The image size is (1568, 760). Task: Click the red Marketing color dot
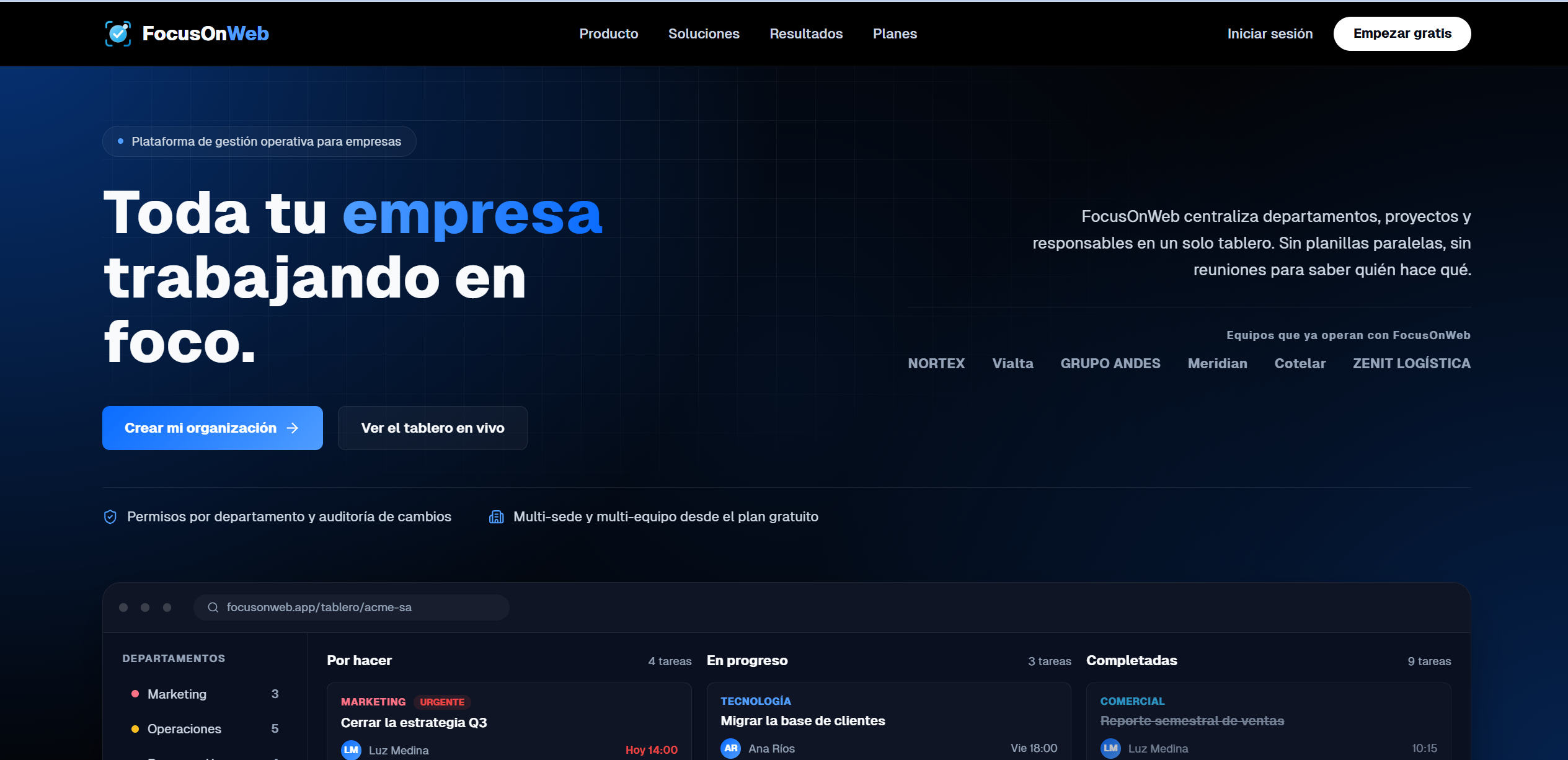(135, 694)
